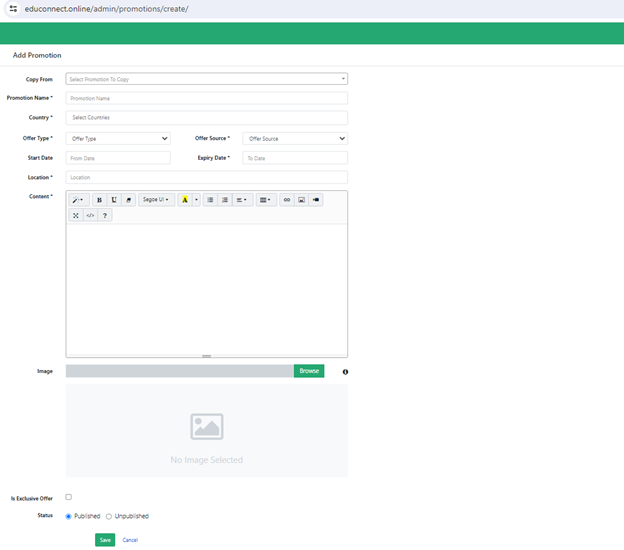Click the Save button

[105, 540]
